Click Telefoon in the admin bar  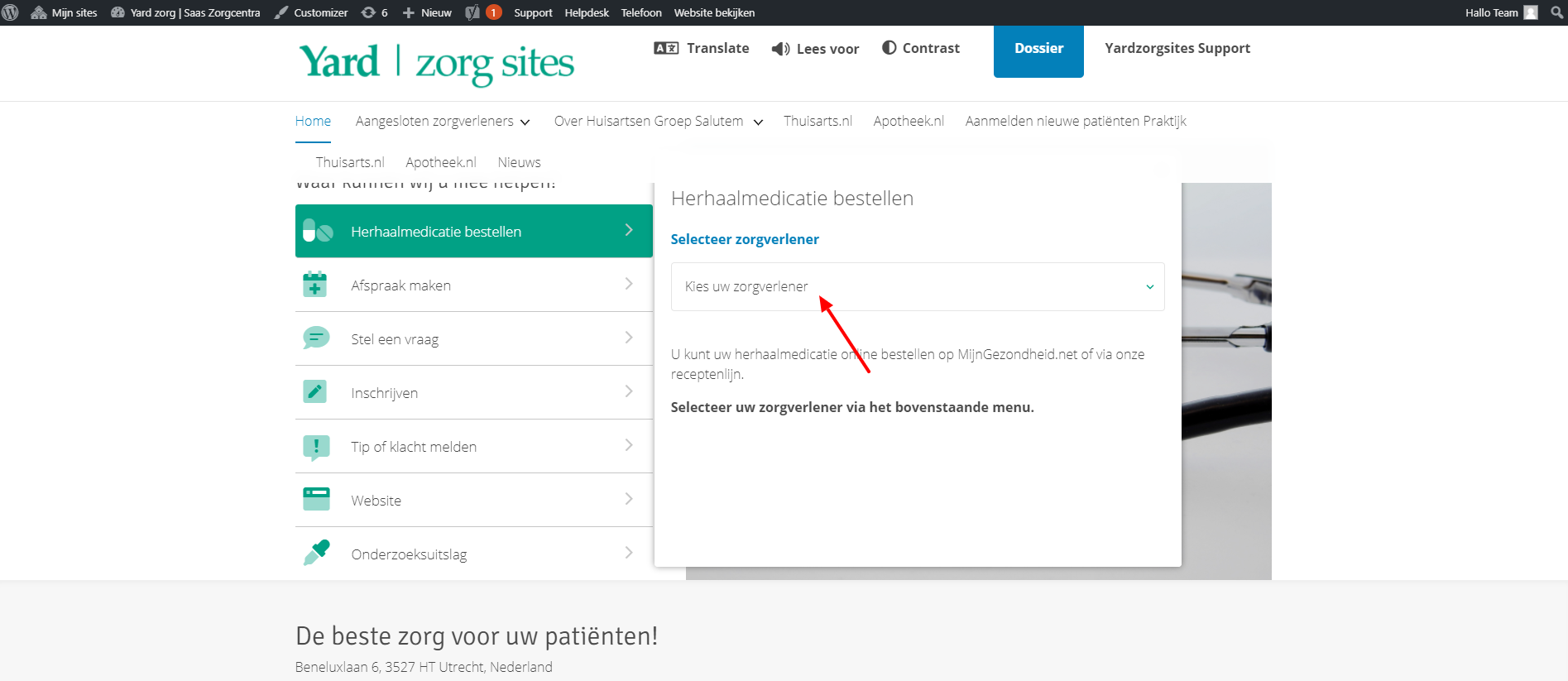point(641,12)
